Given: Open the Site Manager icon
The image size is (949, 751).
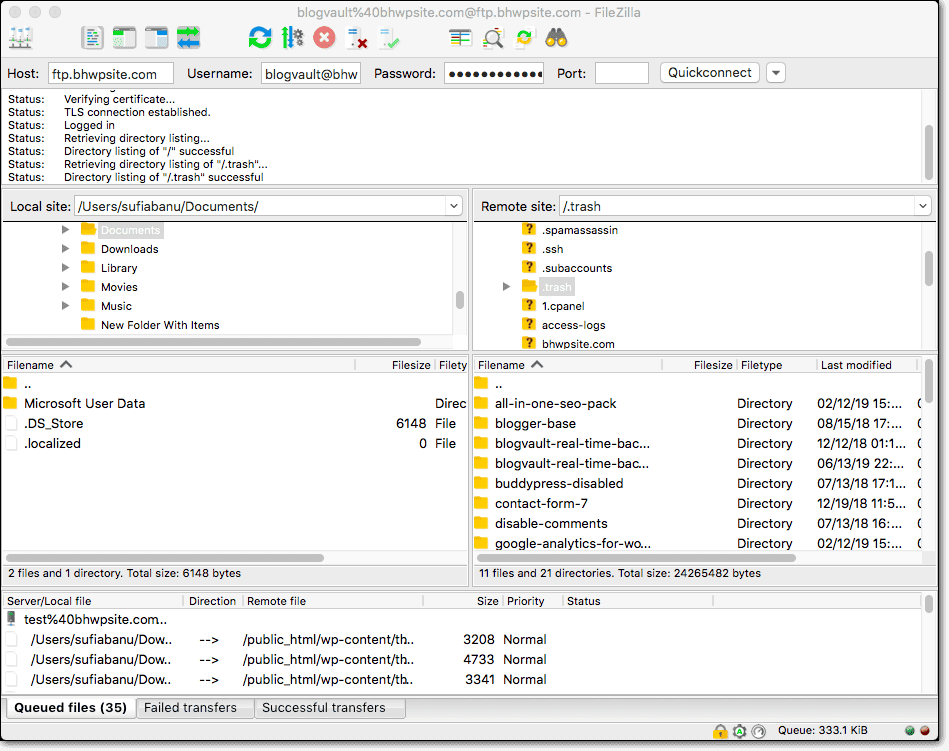Looking at the screenshot, I should [x=21, y=38].
